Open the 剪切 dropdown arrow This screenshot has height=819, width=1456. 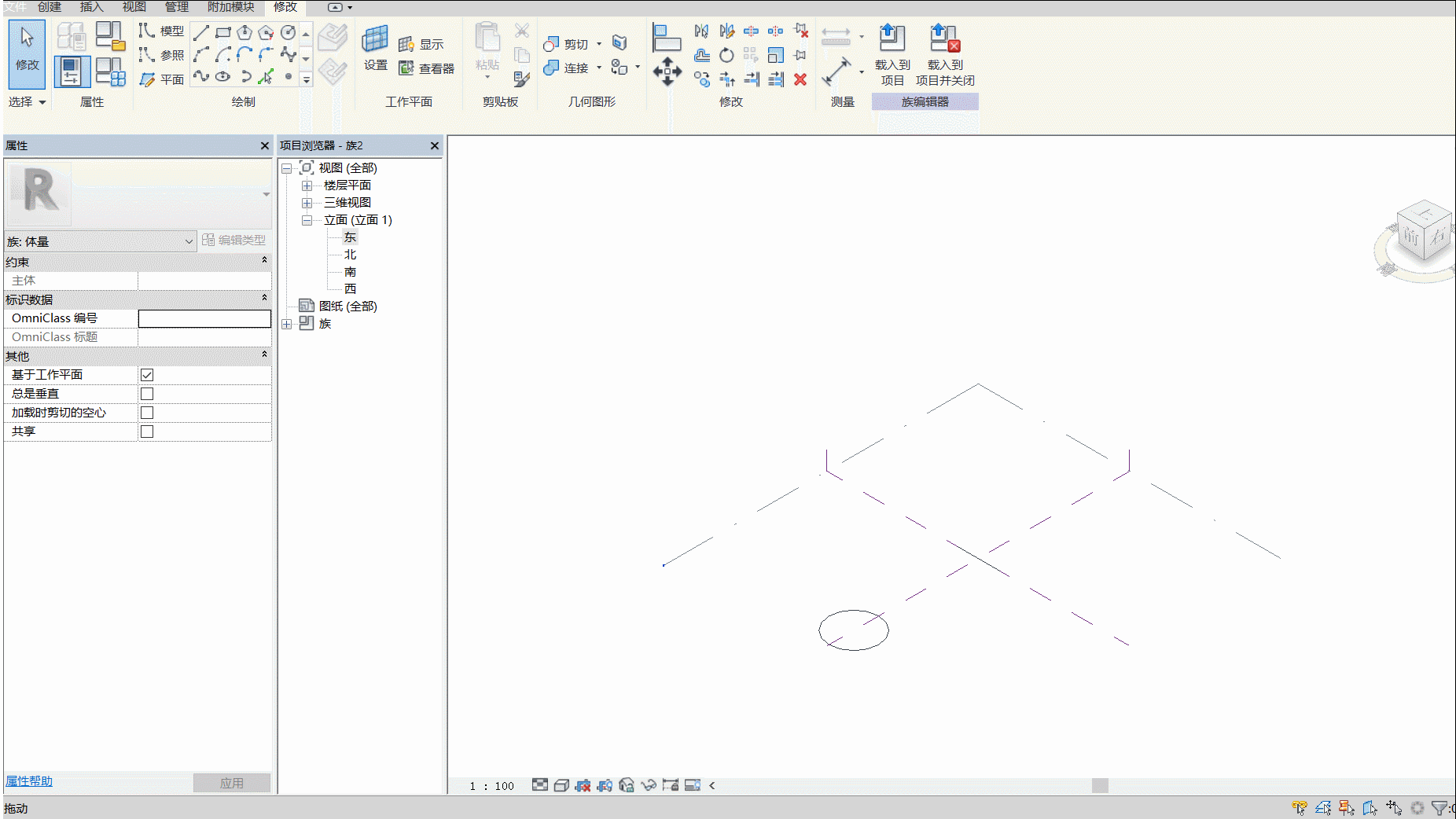tap(599, 44)
